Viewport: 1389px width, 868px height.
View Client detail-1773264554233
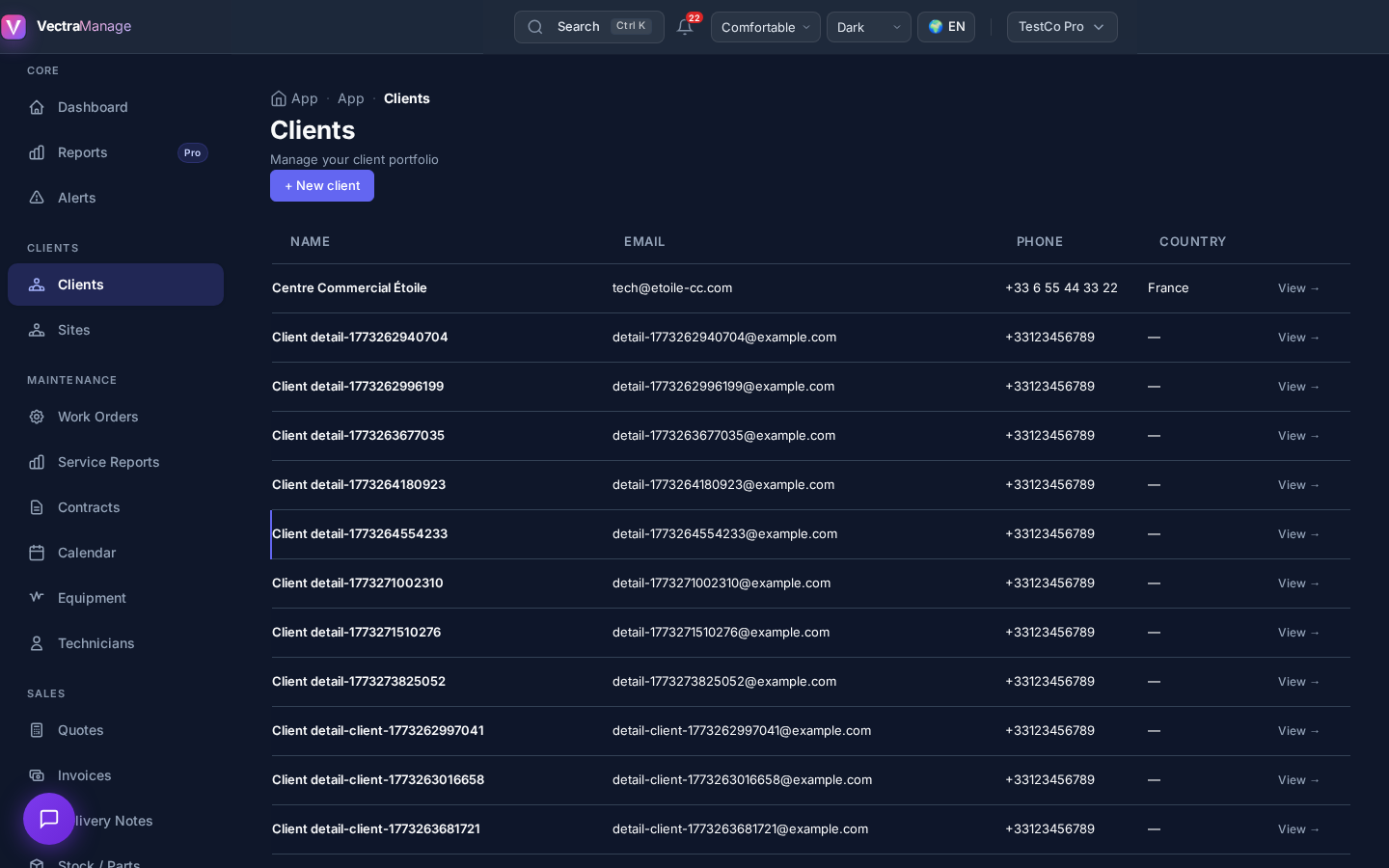pyautogui.click(x=1298, y=534)
